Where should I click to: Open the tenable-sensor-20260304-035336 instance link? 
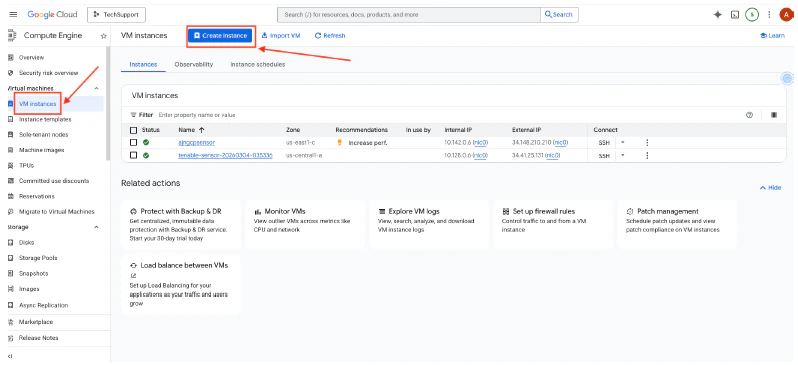coord(225,156)
